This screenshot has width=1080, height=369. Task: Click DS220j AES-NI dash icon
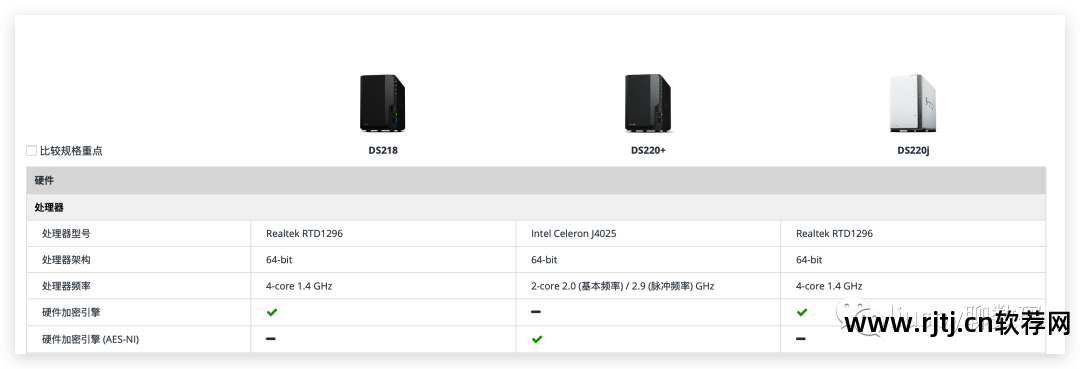click(801, 339)
